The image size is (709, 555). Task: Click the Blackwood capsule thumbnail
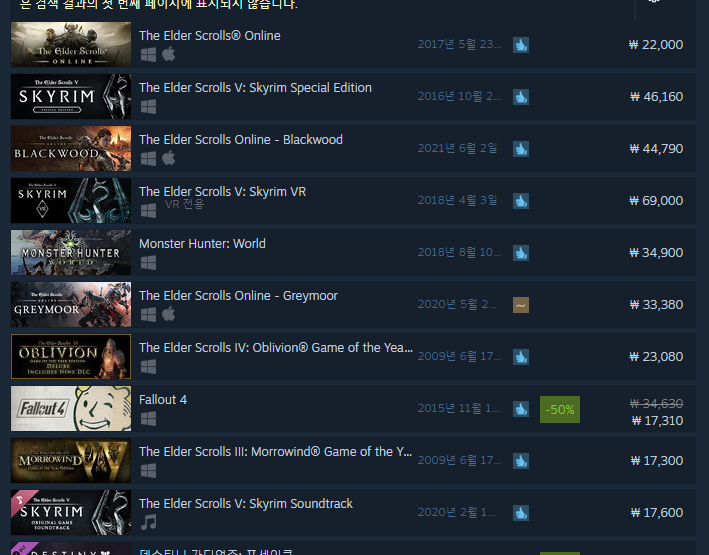coord(71,148)
